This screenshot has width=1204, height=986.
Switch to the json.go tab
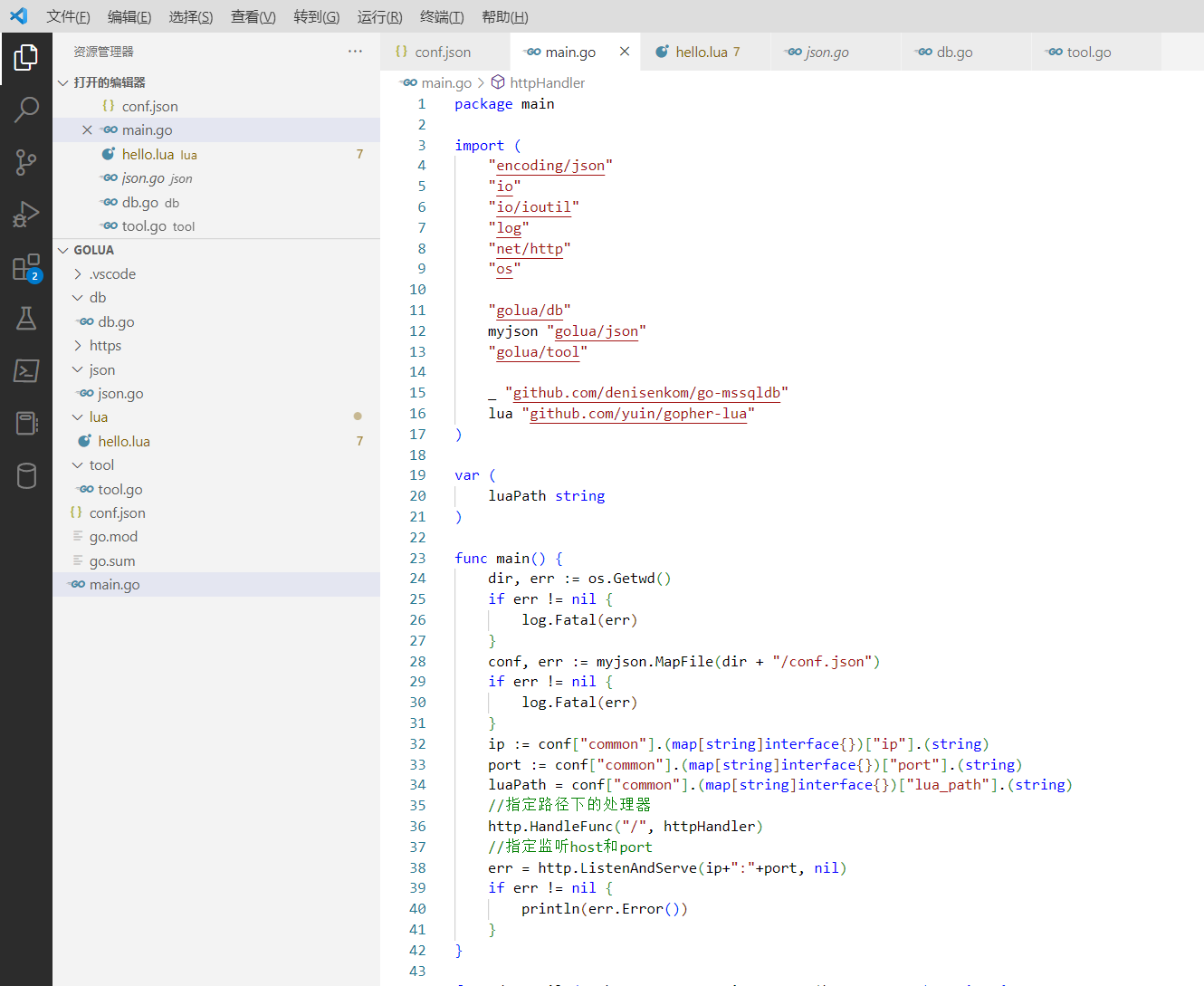[836, 52]
